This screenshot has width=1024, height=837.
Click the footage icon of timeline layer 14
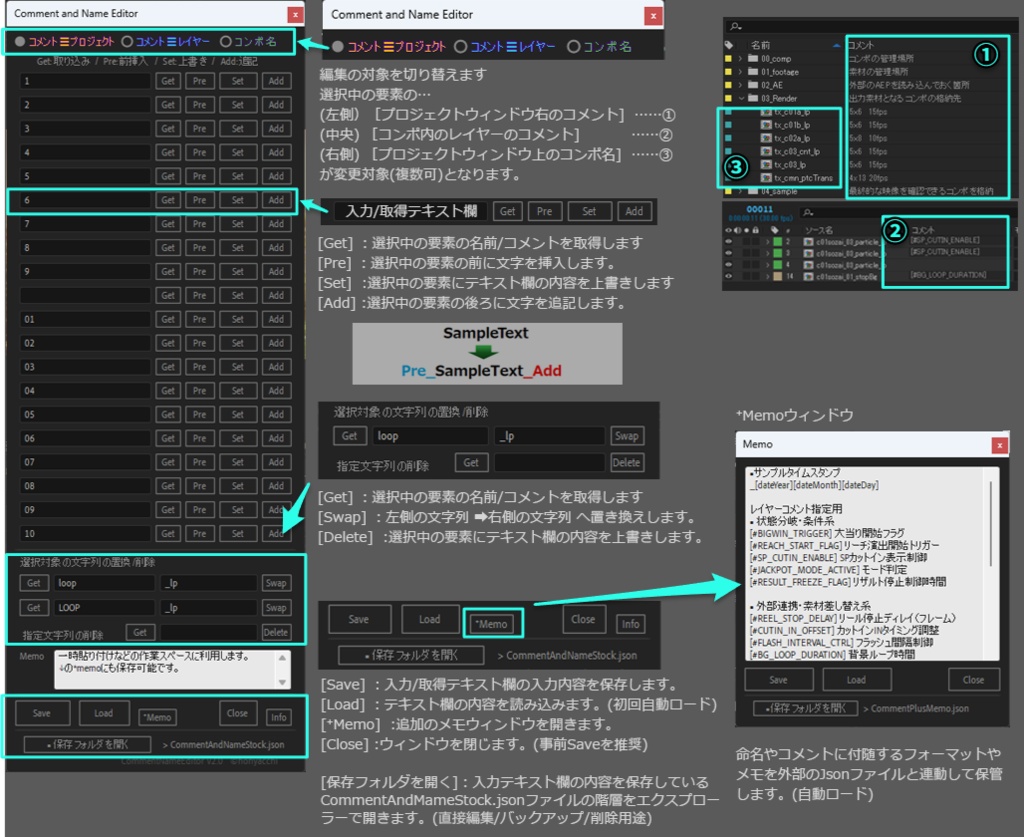click(x=808, y=277)
